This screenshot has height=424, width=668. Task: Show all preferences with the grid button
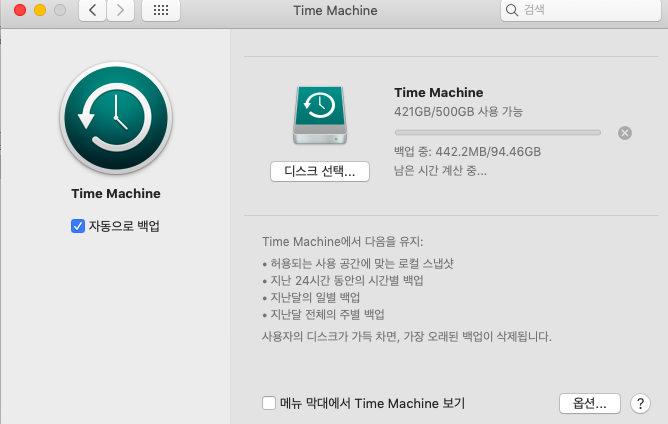pyautogui.click(x=161, y=10)
